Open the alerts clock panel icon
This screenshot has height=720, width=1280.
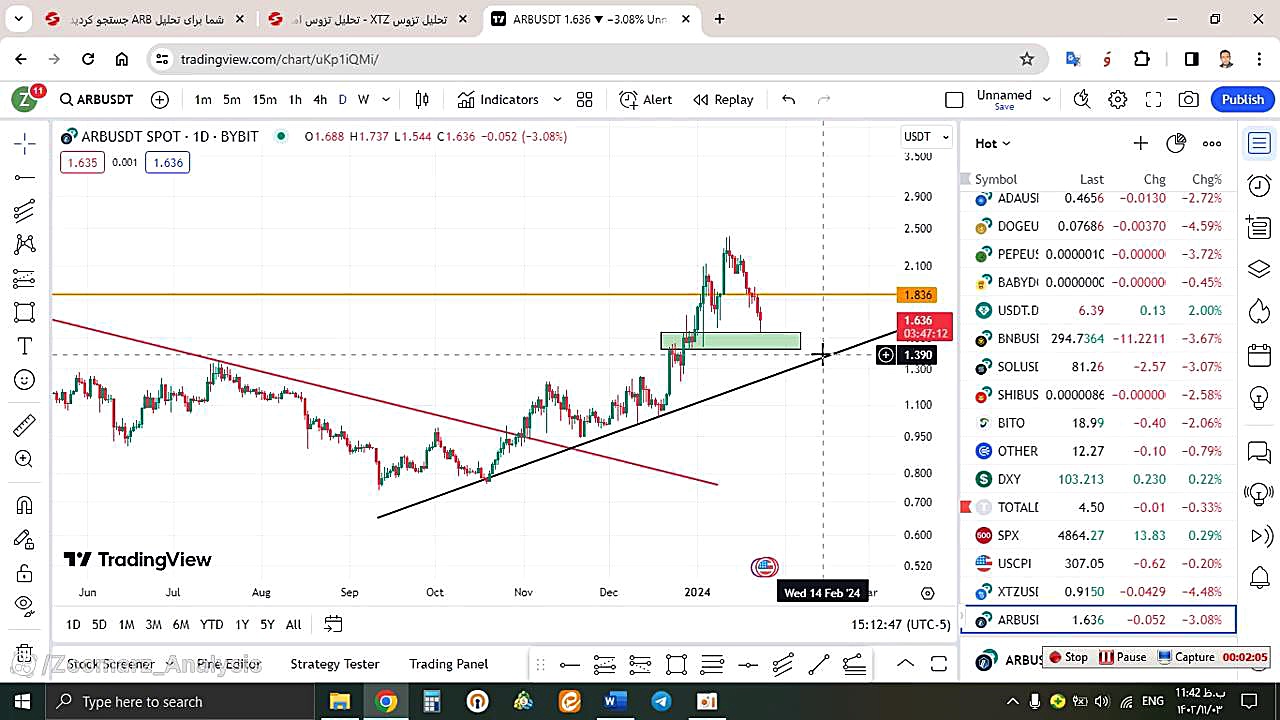point(1260,185)
